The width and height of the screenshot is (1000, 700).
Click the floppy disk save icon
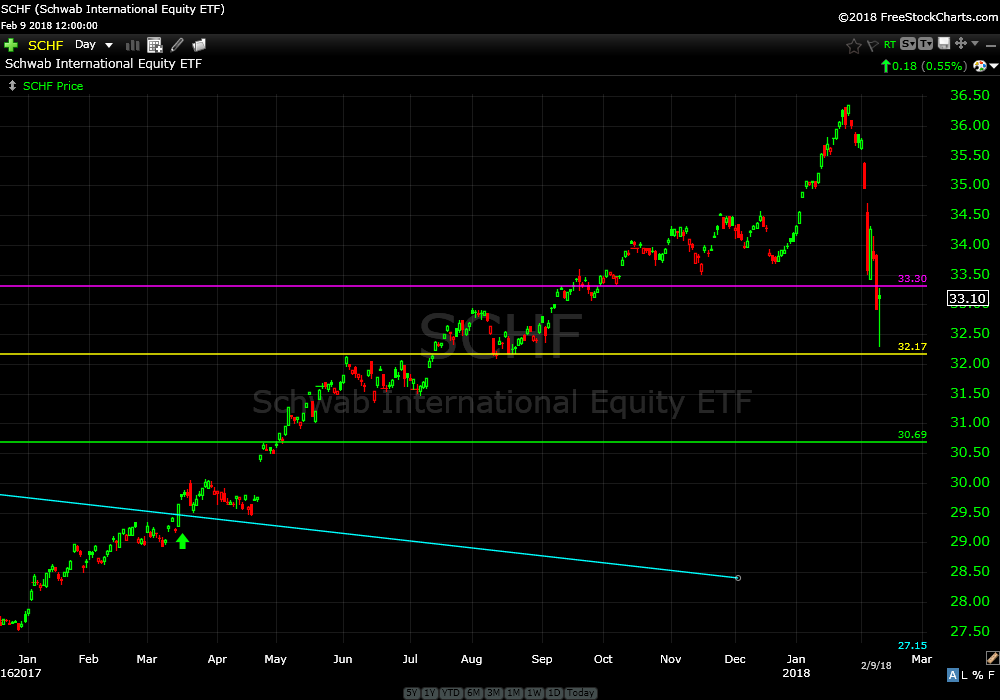click(x=943, y=44)
